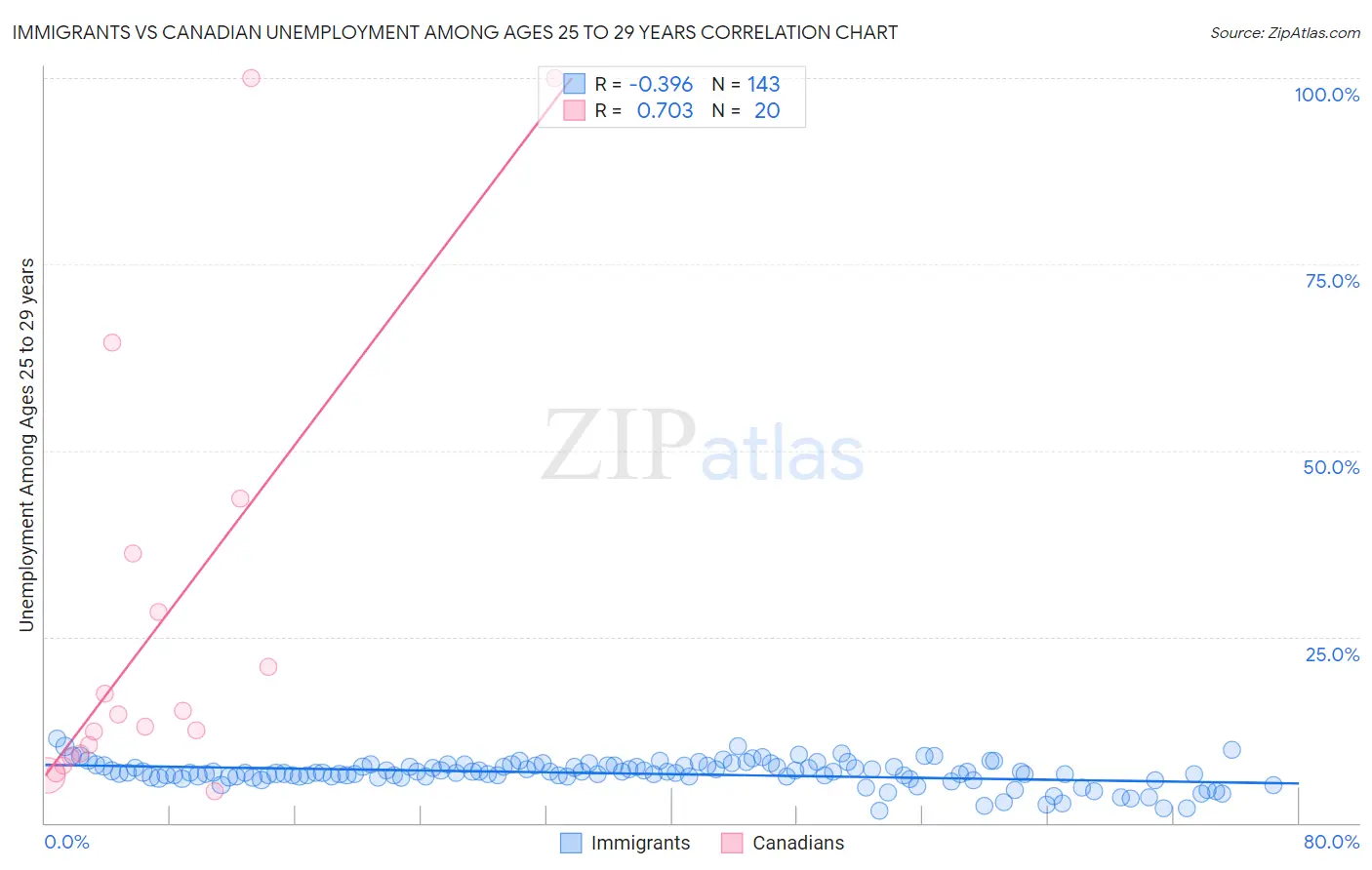Click the Canadians legend label

(798, 843)
